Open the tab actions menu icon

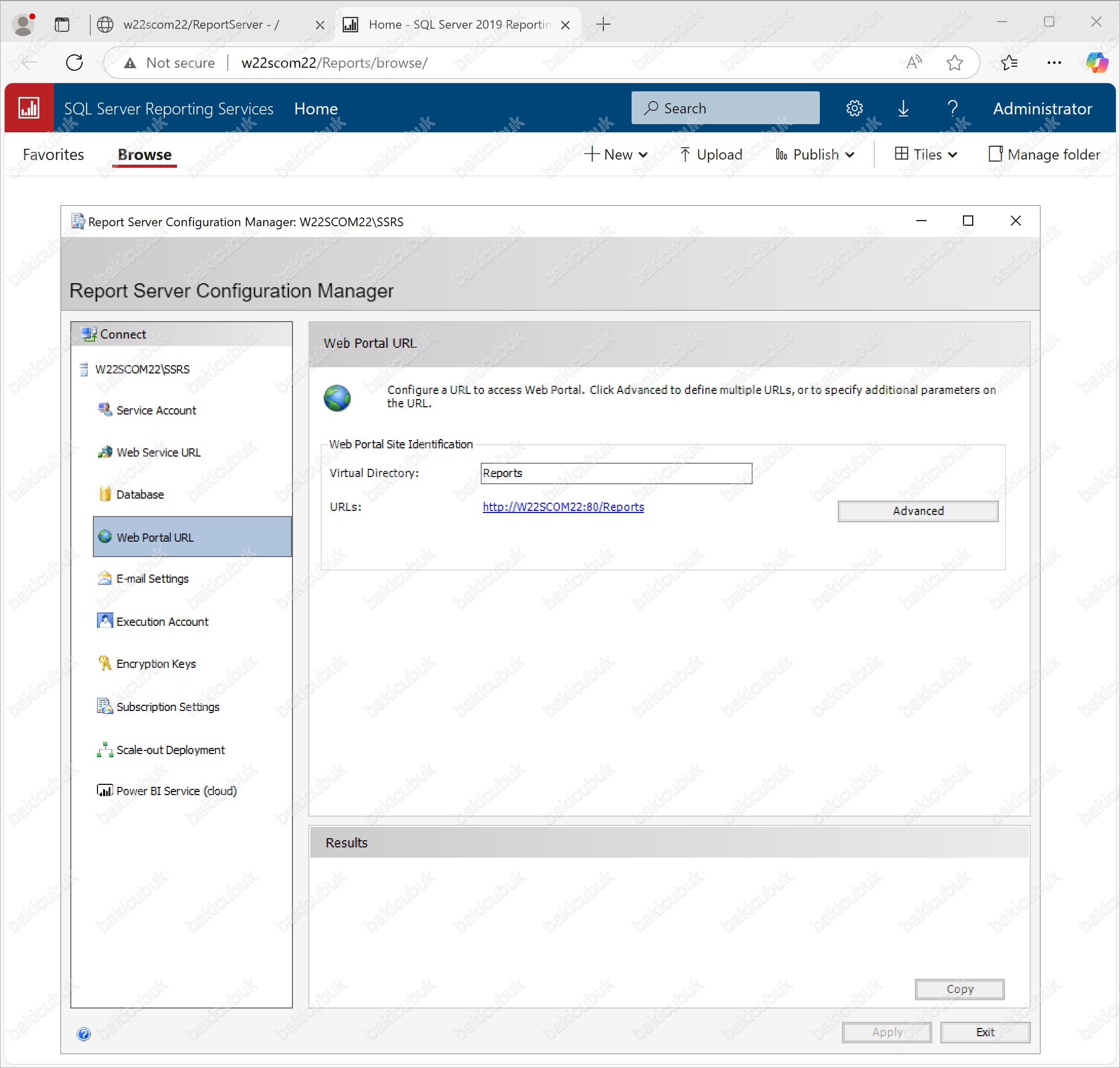[x=62, y=25]
